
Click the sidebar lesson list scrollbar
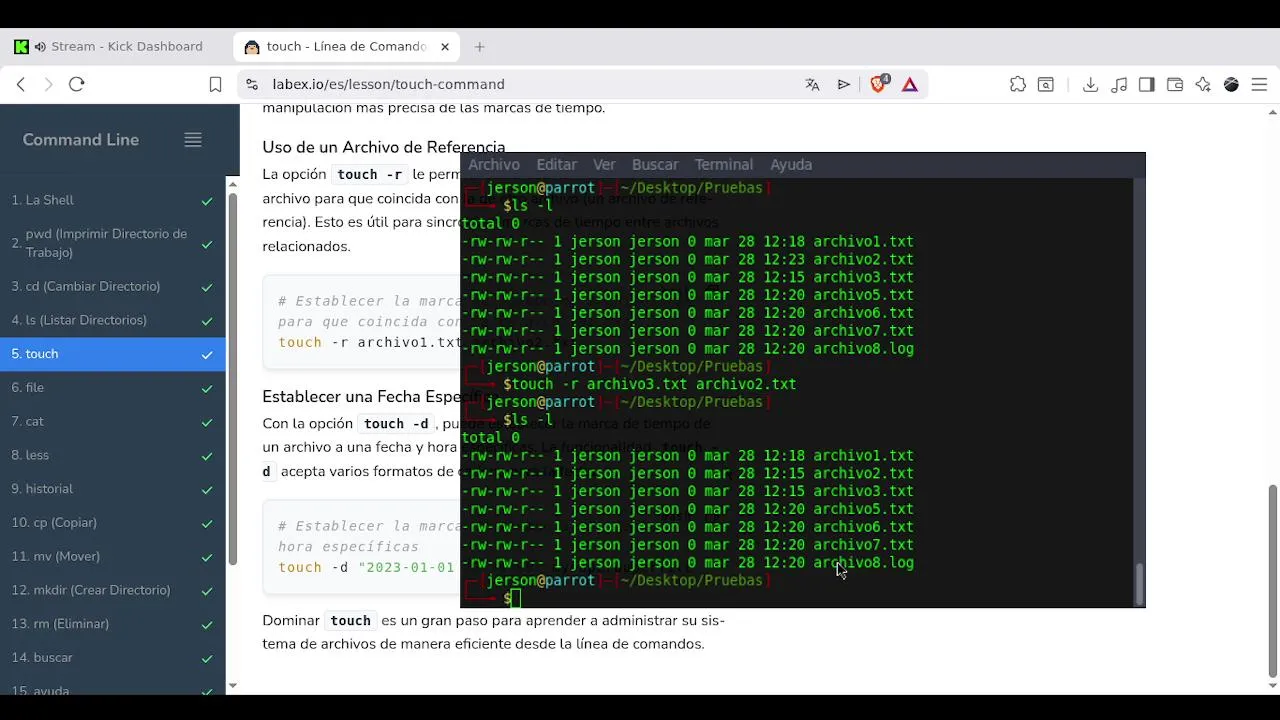233,380
